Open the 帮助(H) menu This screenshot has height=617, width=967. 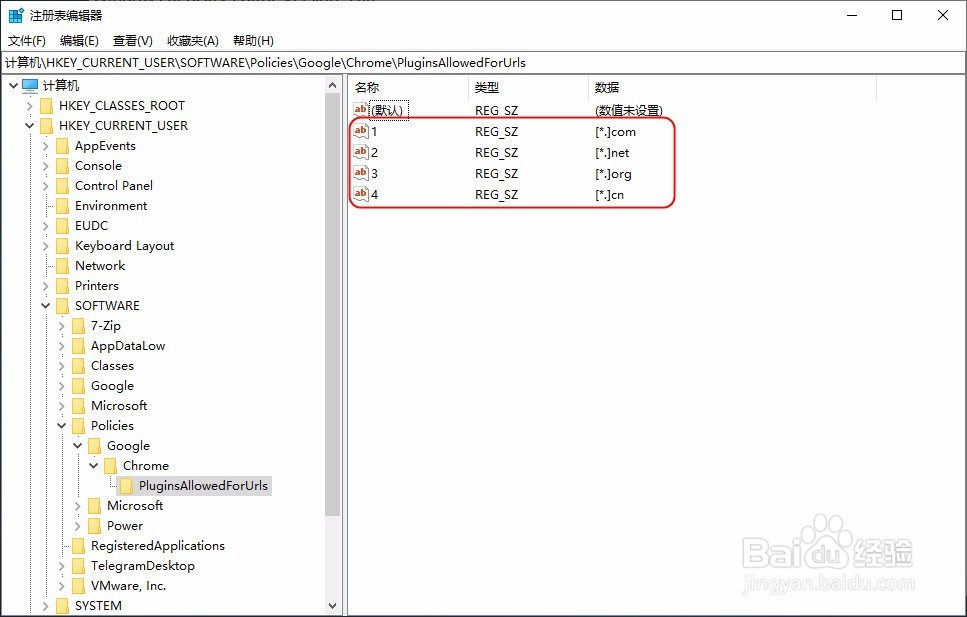(x=253, y=41)
